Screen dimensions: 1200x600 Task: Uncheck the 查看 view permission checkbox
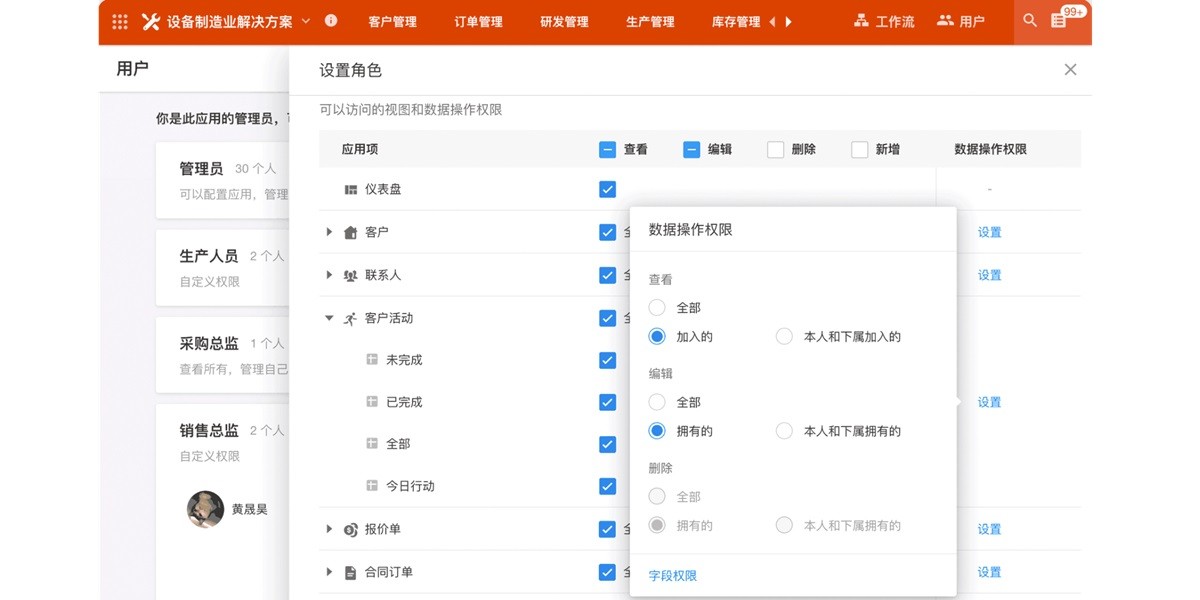(x=607, y=149)
